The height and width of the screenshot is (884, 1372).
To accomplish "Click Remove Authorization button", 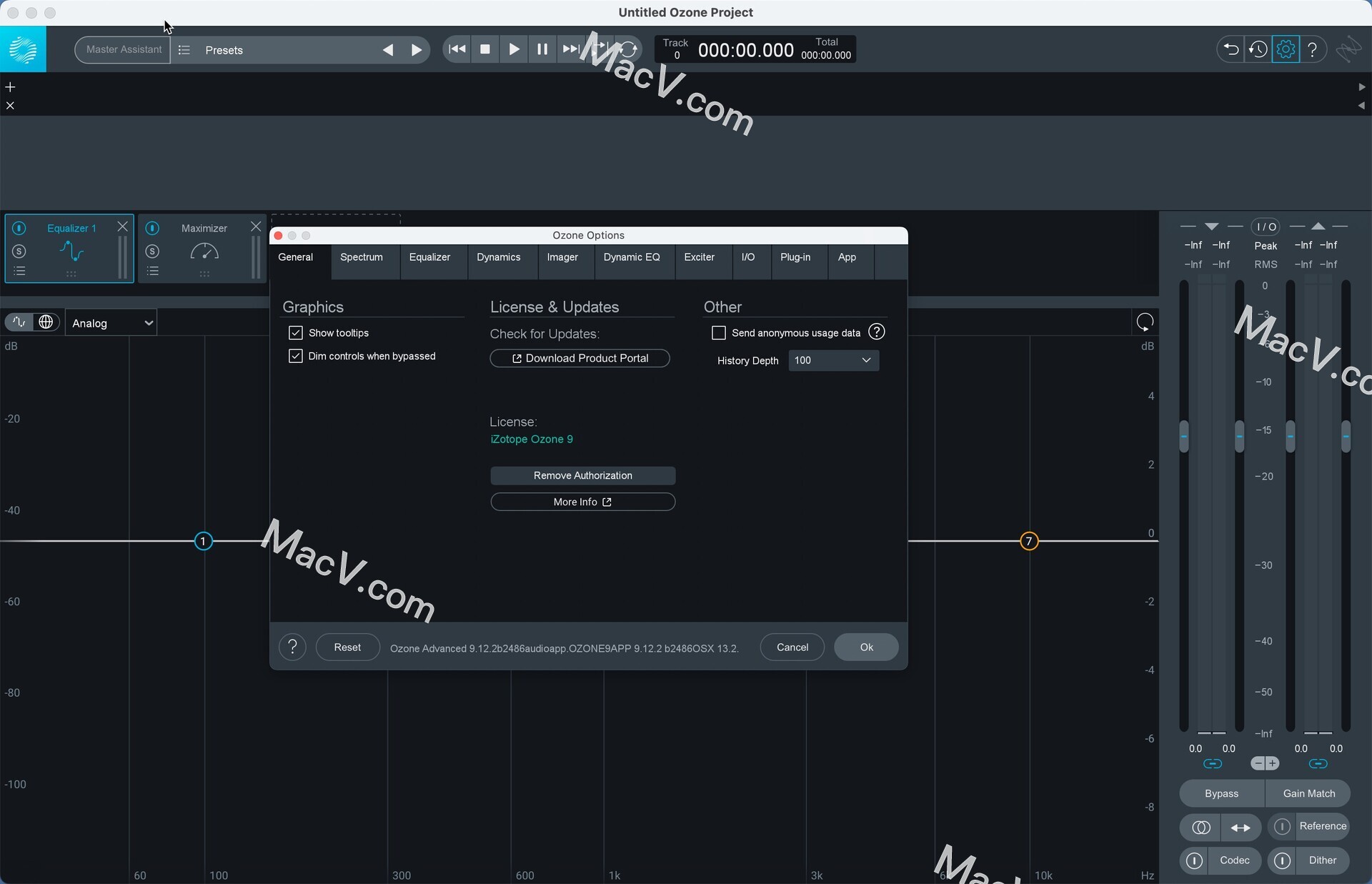I will [583, 475].
